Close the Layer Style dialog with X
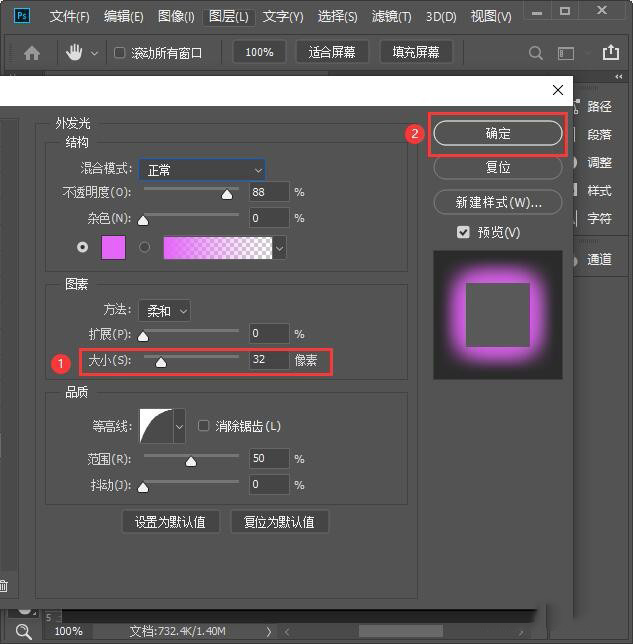The height and width of the screenshot is (644, 633). point(558,90)
